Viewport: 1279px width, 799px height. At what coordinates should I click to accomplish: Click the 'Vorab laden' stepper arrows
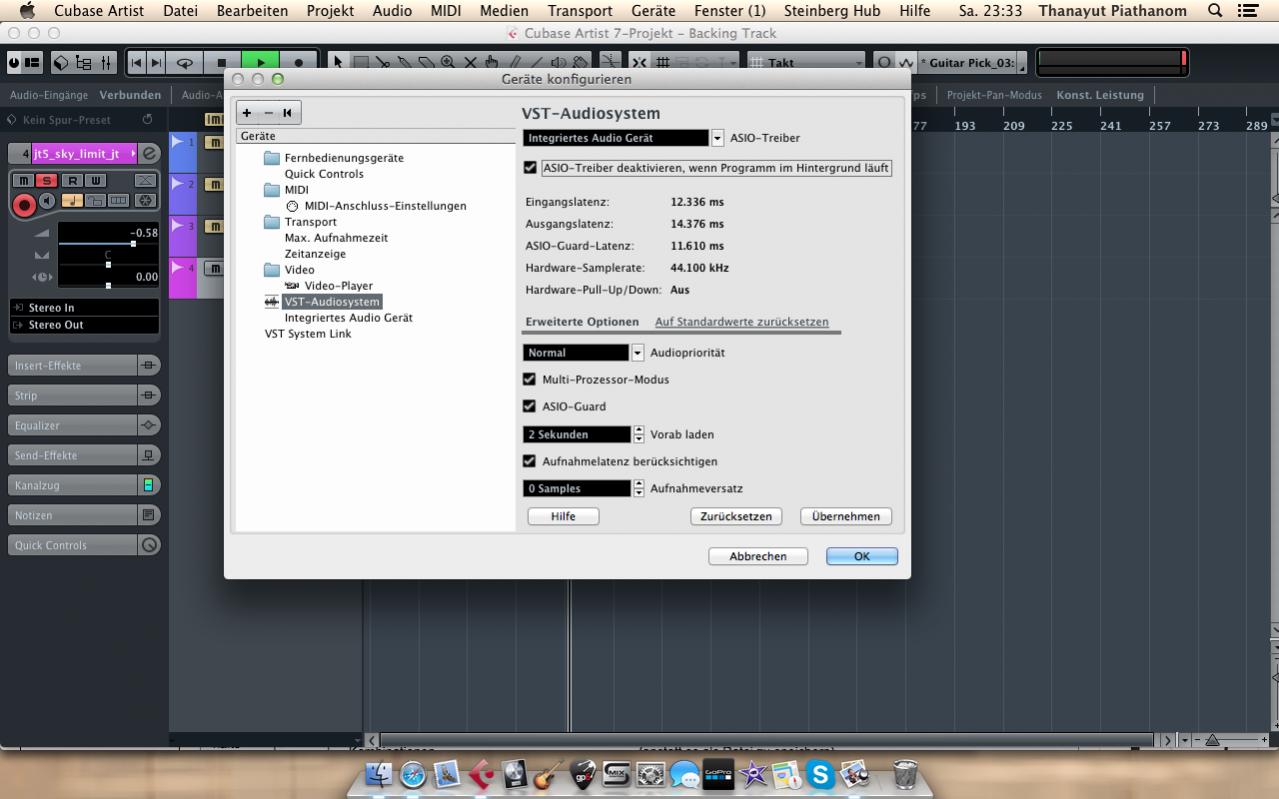click(638, 434)
